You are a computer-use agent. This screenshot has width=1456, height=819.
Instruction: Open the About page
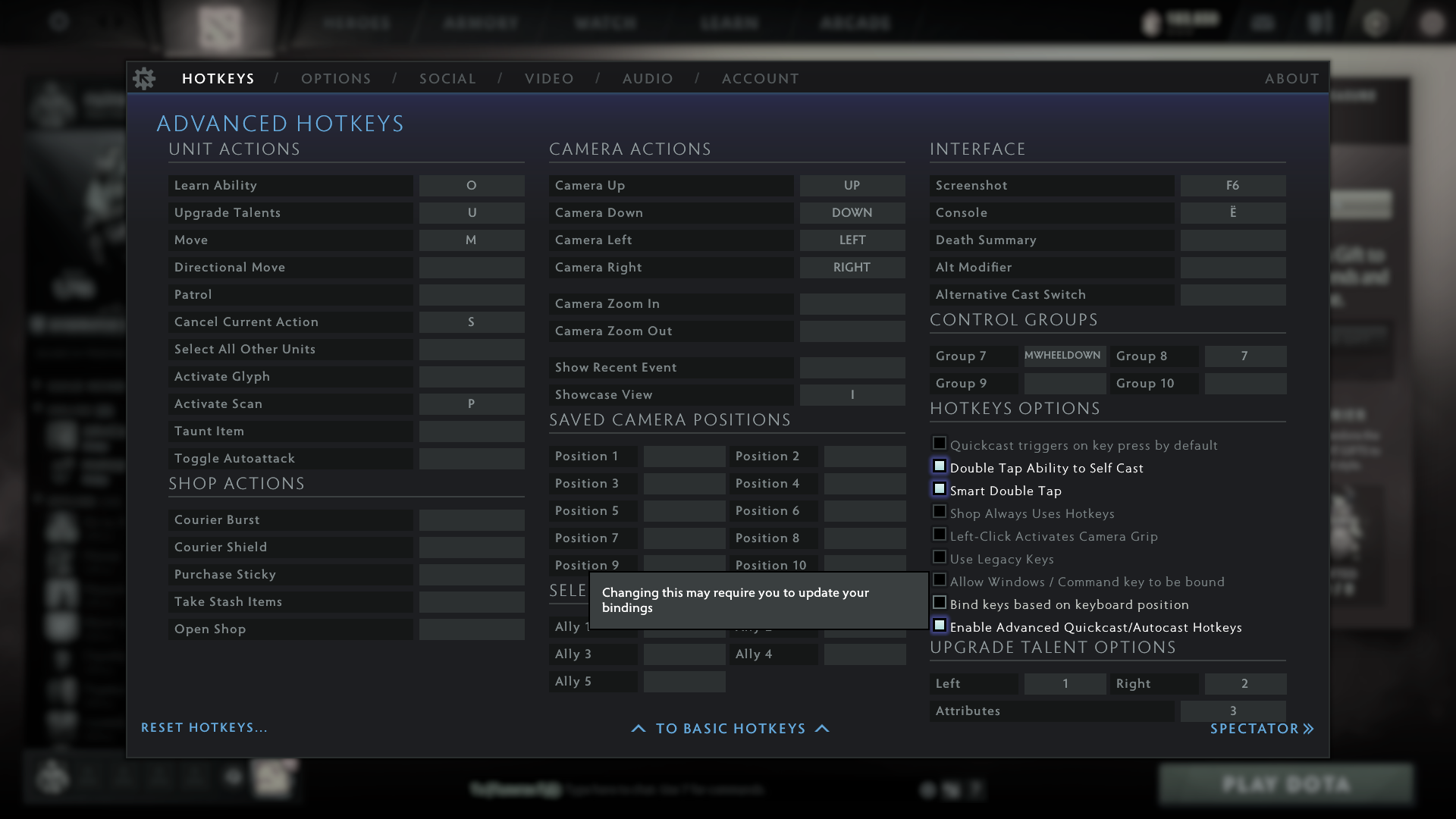point(1291,79)
